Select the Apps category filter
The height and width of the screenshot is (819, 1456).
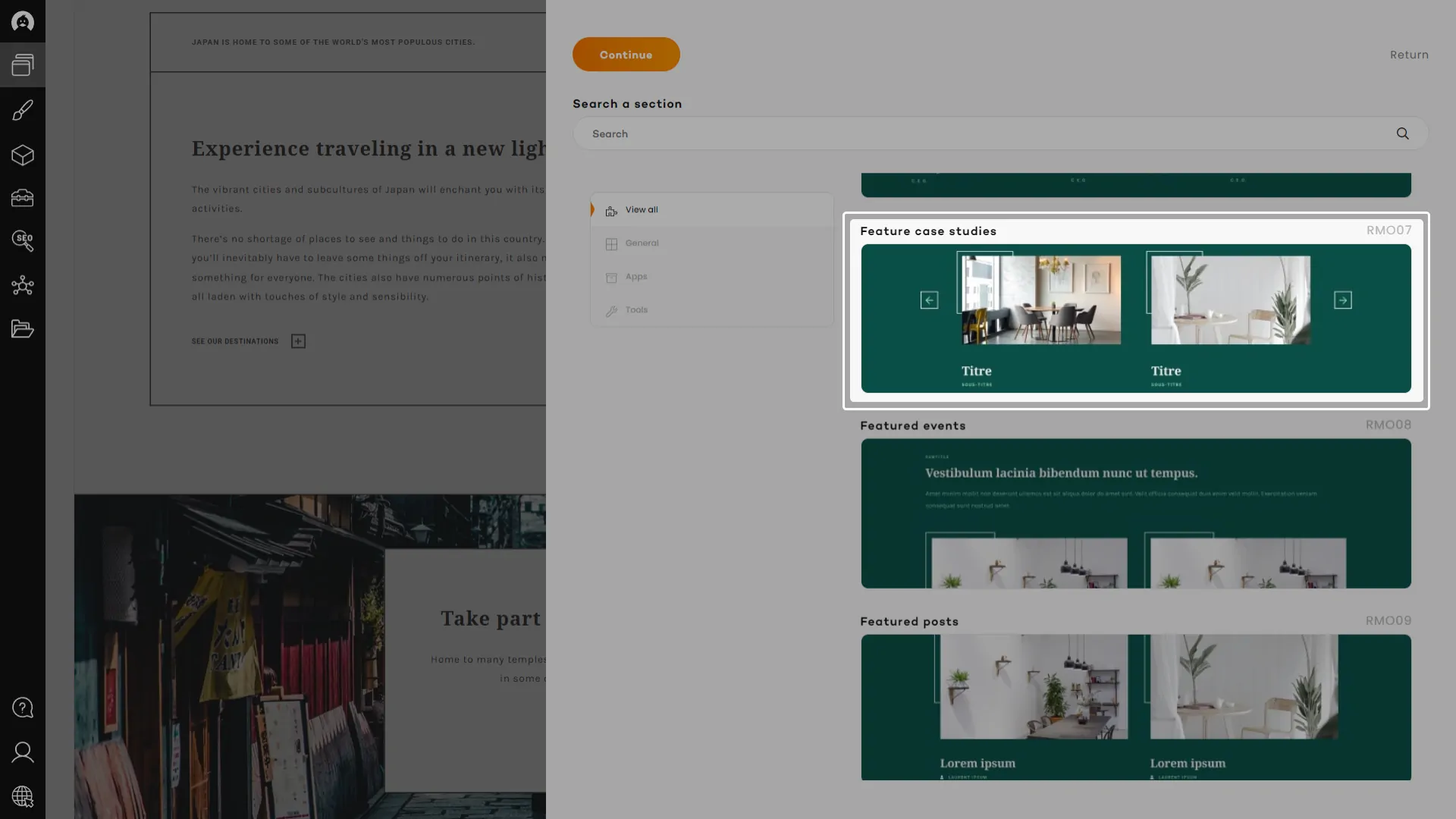(x=635, y=277)
